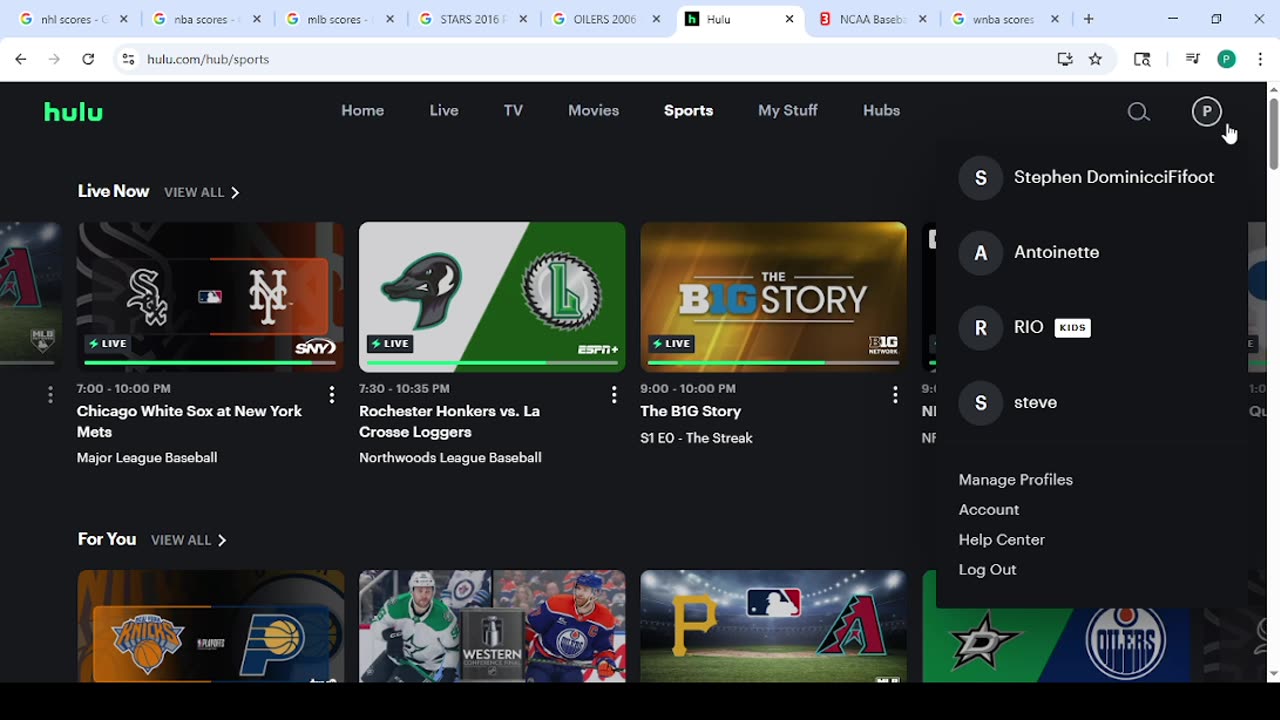Click the RIO profile avatar circle
This screenshot has width=1280, height=720.
980,328
